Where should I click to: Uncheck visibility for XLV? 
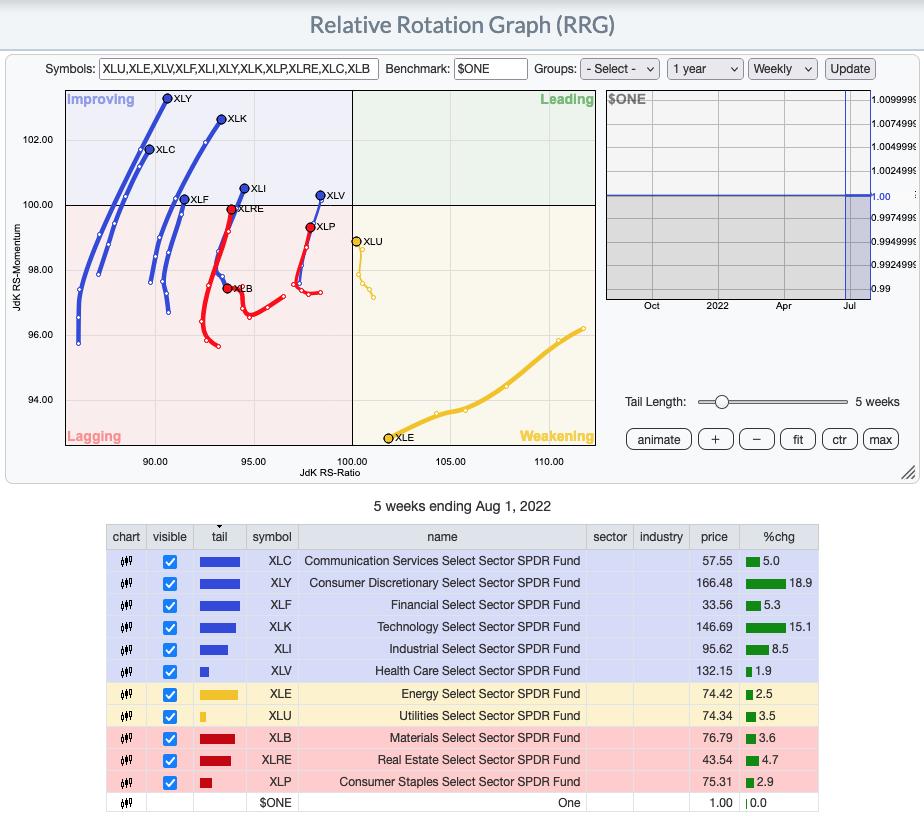click(x=170, y=671)
